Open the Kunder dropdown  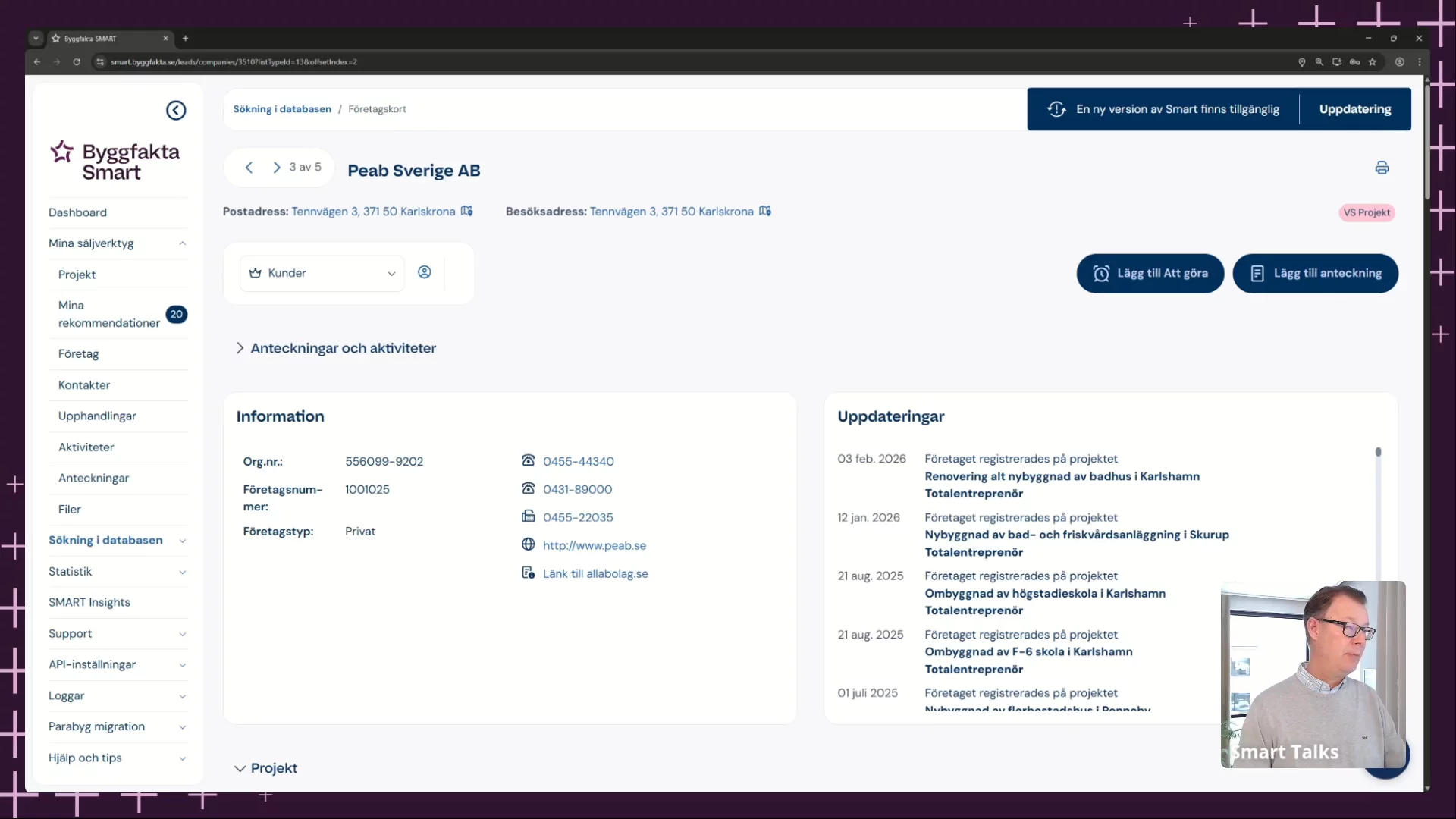(x=322, y=273)
